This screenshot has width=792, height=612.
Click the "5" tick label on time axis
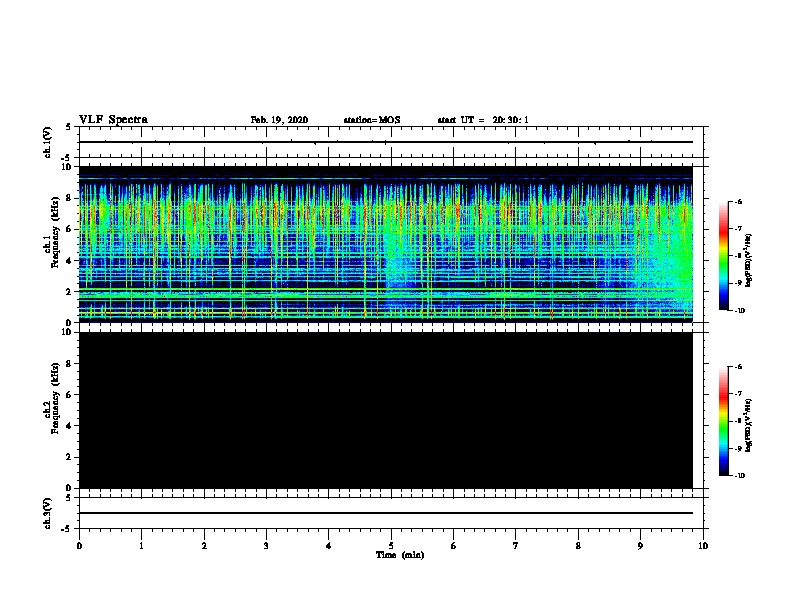(x=391, y=546)
